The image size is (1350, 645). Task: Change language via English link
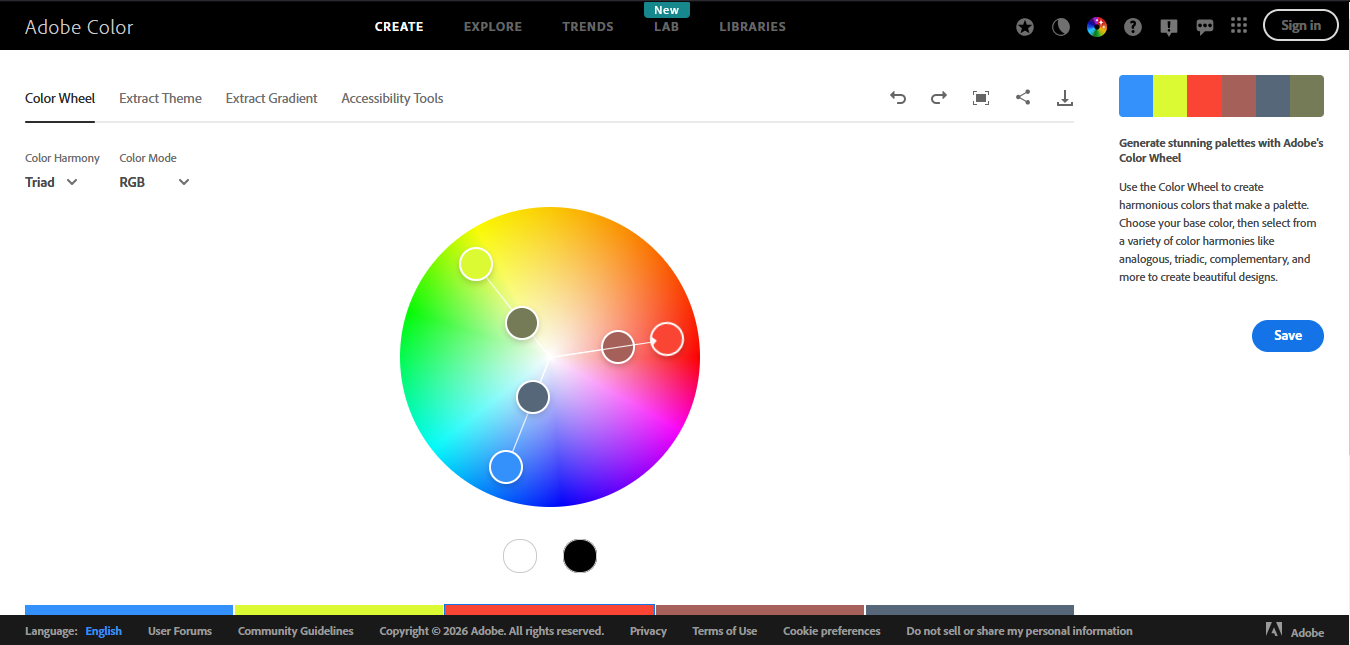coord(103,631)
